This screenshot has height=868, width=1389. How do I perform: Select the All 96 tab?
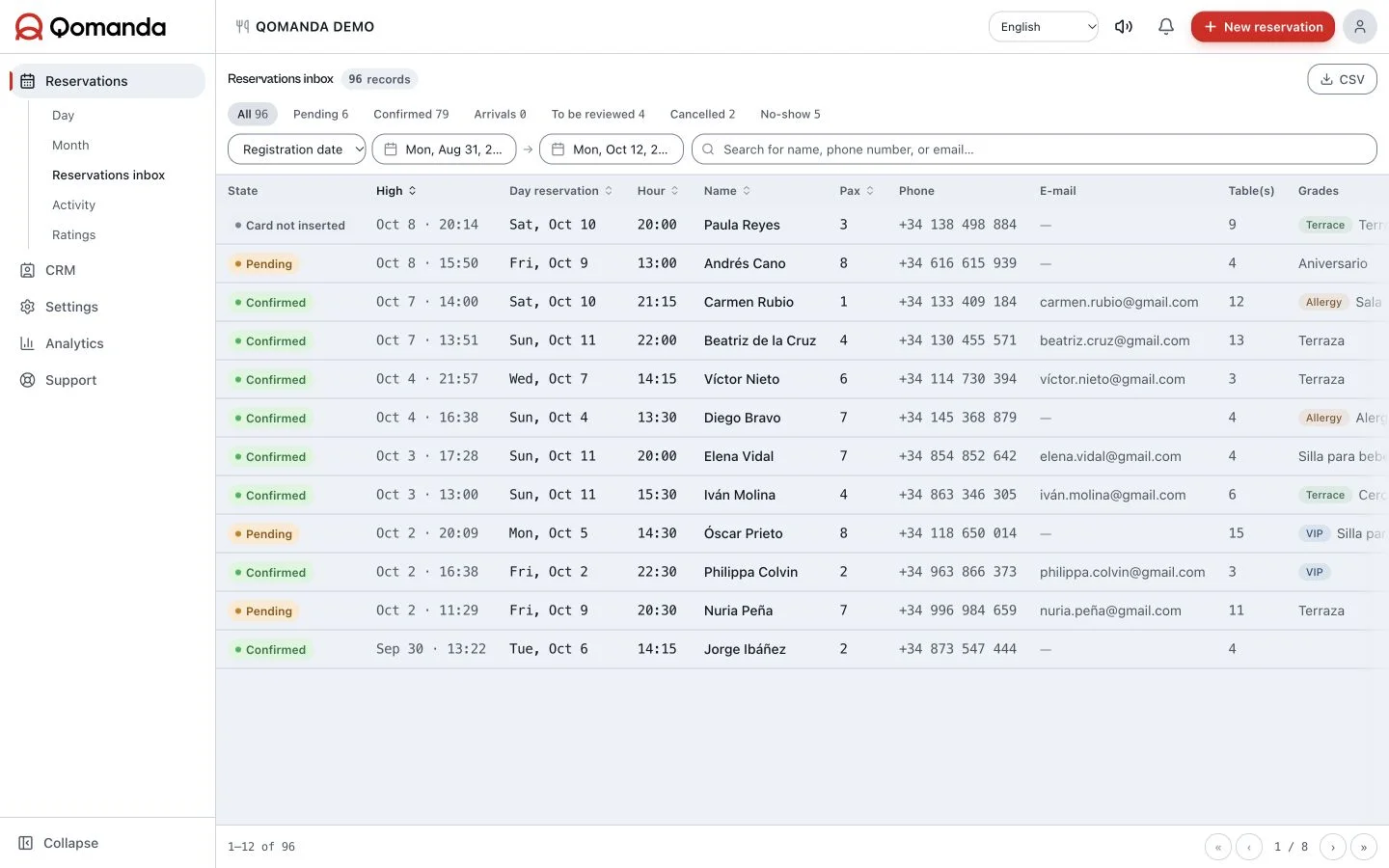click(x=253, y=114)
